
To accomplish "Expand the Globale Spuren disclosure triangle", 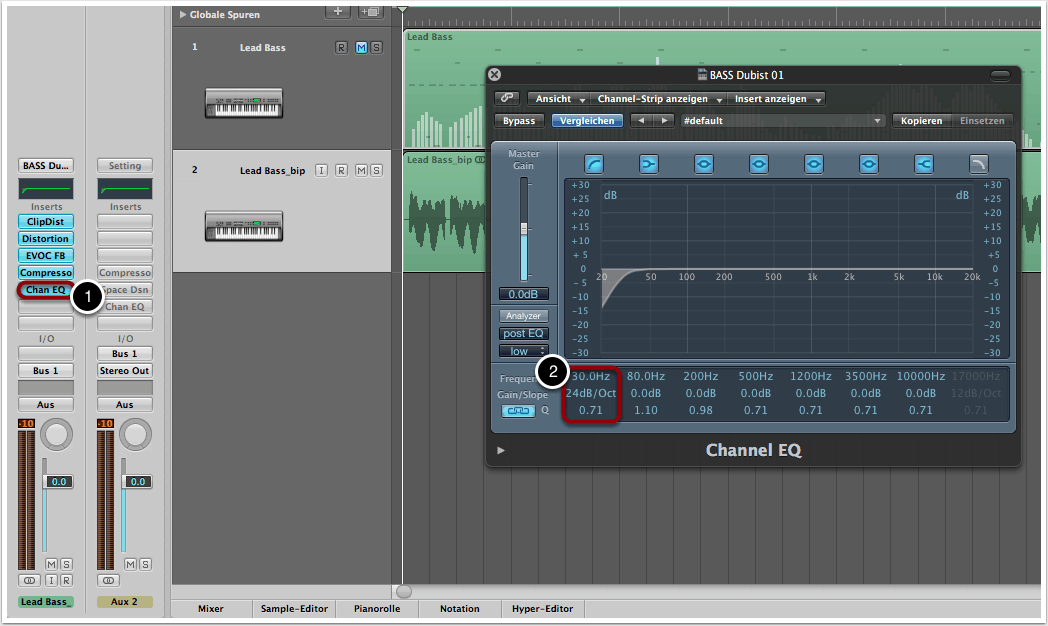I will pos(182,15).
